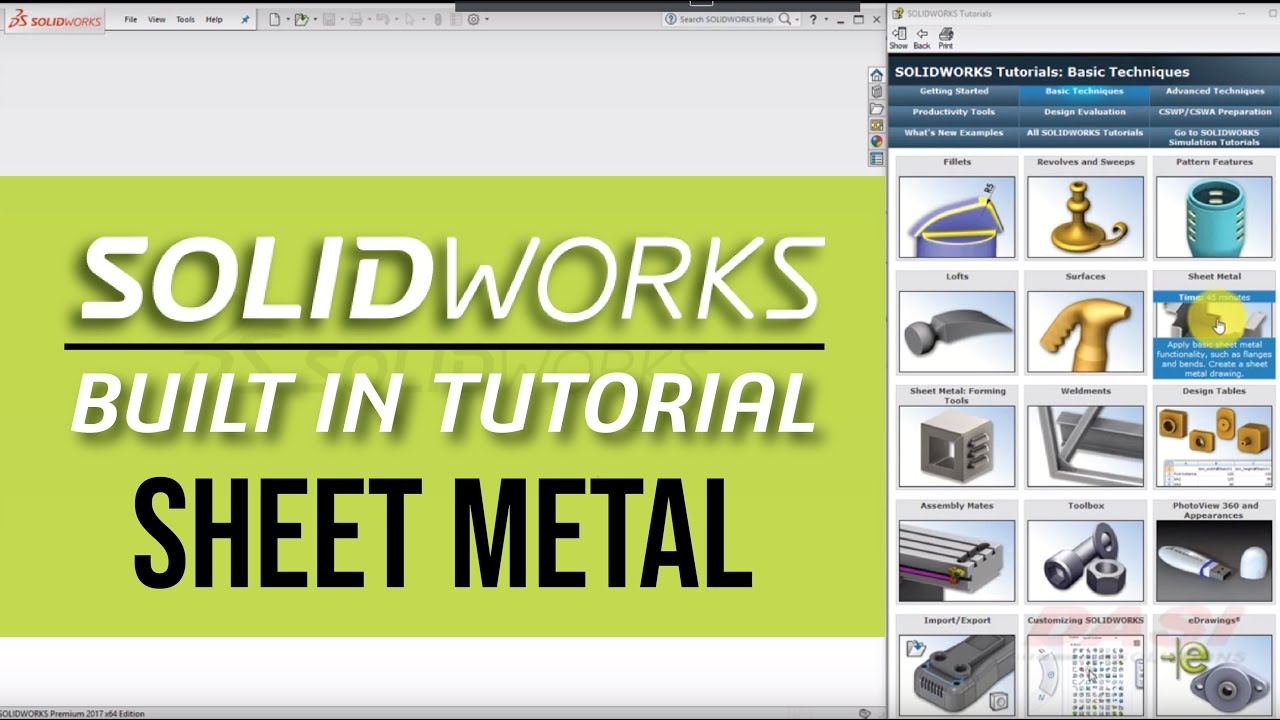Open the Assembly Mates tutorial thumbnail
The width and height of the screenshot is (1280, 720).
point(957,561)
